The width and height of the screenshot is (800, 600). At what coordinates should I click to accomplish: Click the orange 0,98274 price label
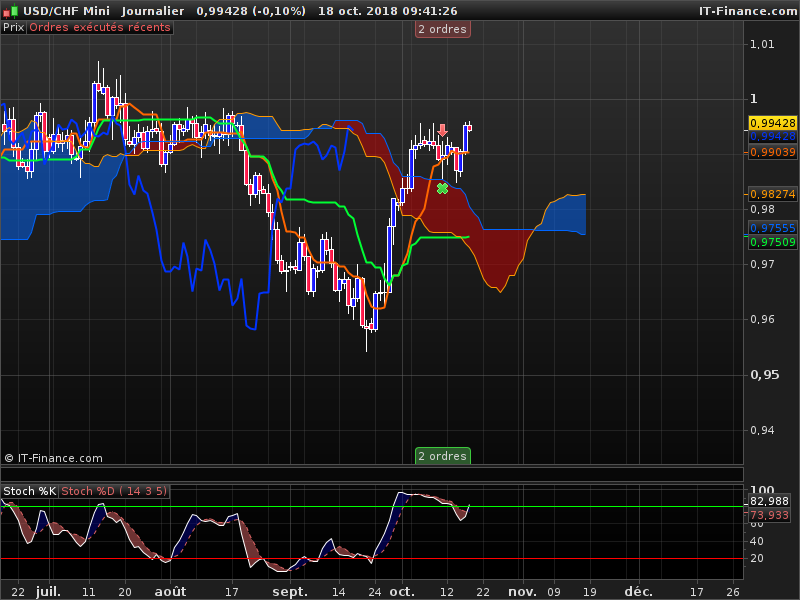pyautogui.click(x=771, y=193)
